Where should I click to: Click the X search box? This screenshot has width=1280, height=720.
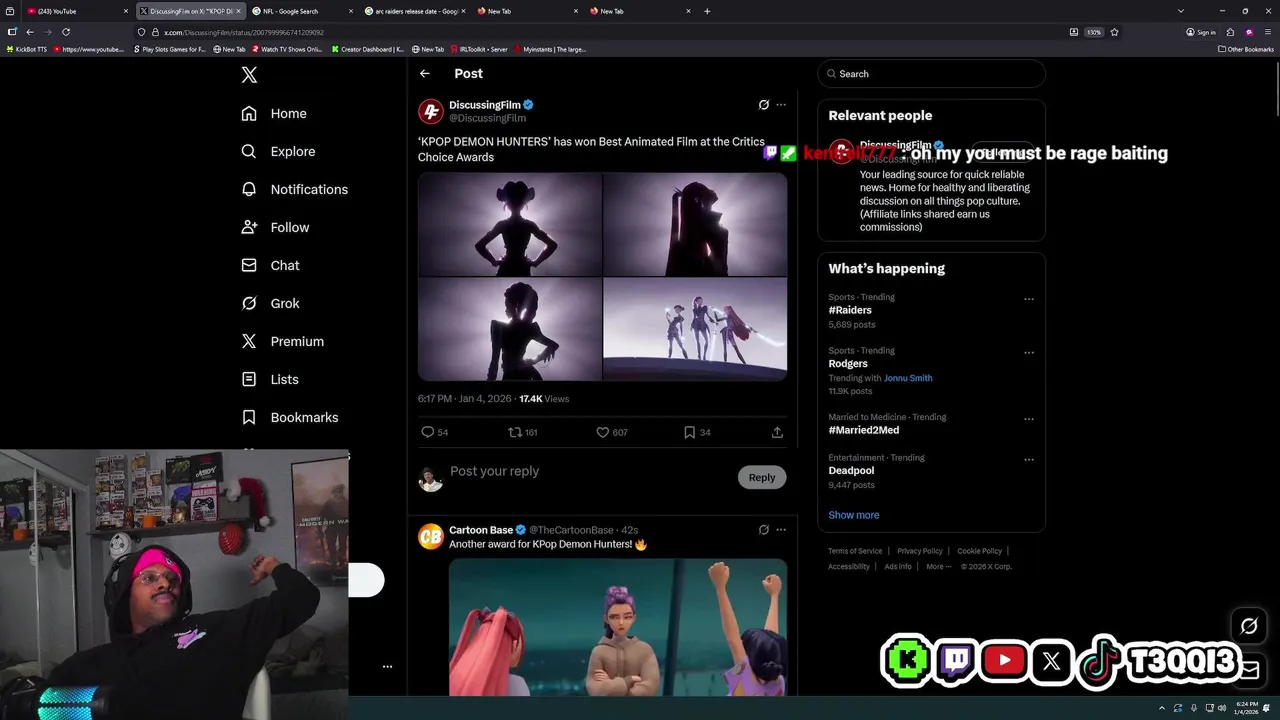[931, 74]
